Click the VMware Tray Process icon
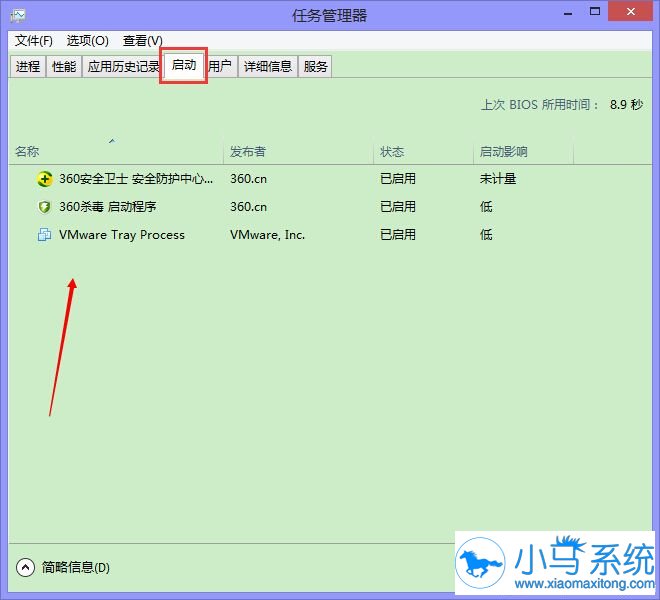This screenshot has height=600, width=660. pos(44,235)
